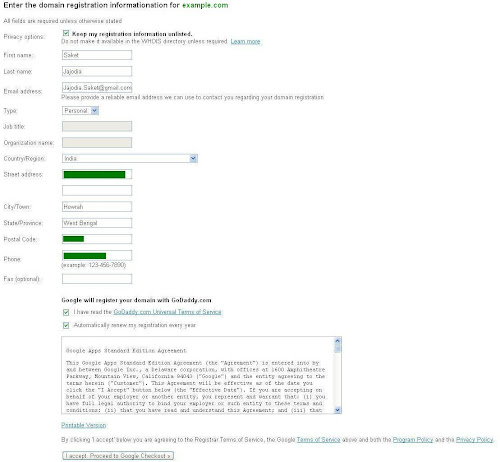Screen dimensions: 500x462
Task: Click the Last name field containing Jajodia
Action: (97, 71)
